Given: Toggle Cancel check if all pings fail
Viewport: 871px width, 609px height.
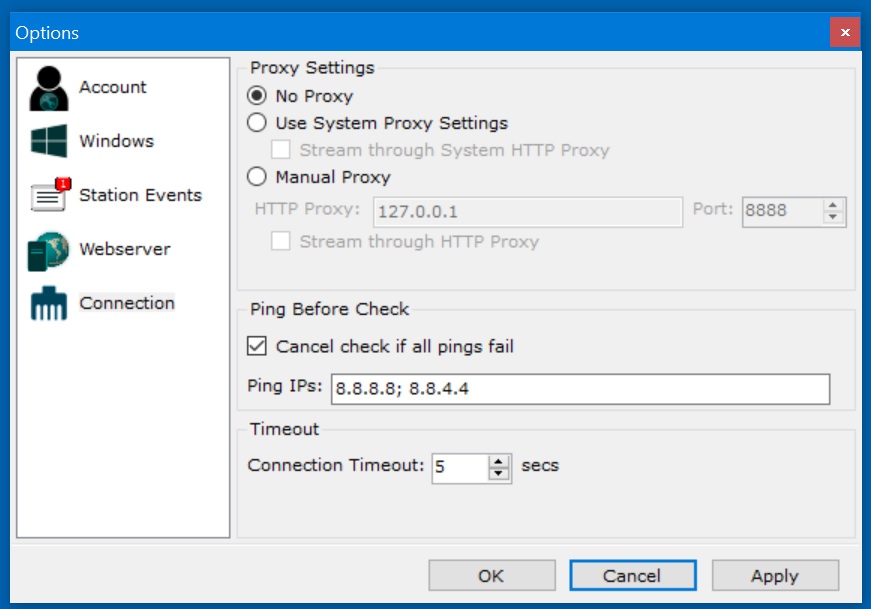Looking at the screenshot, I should tap(257, 346).
